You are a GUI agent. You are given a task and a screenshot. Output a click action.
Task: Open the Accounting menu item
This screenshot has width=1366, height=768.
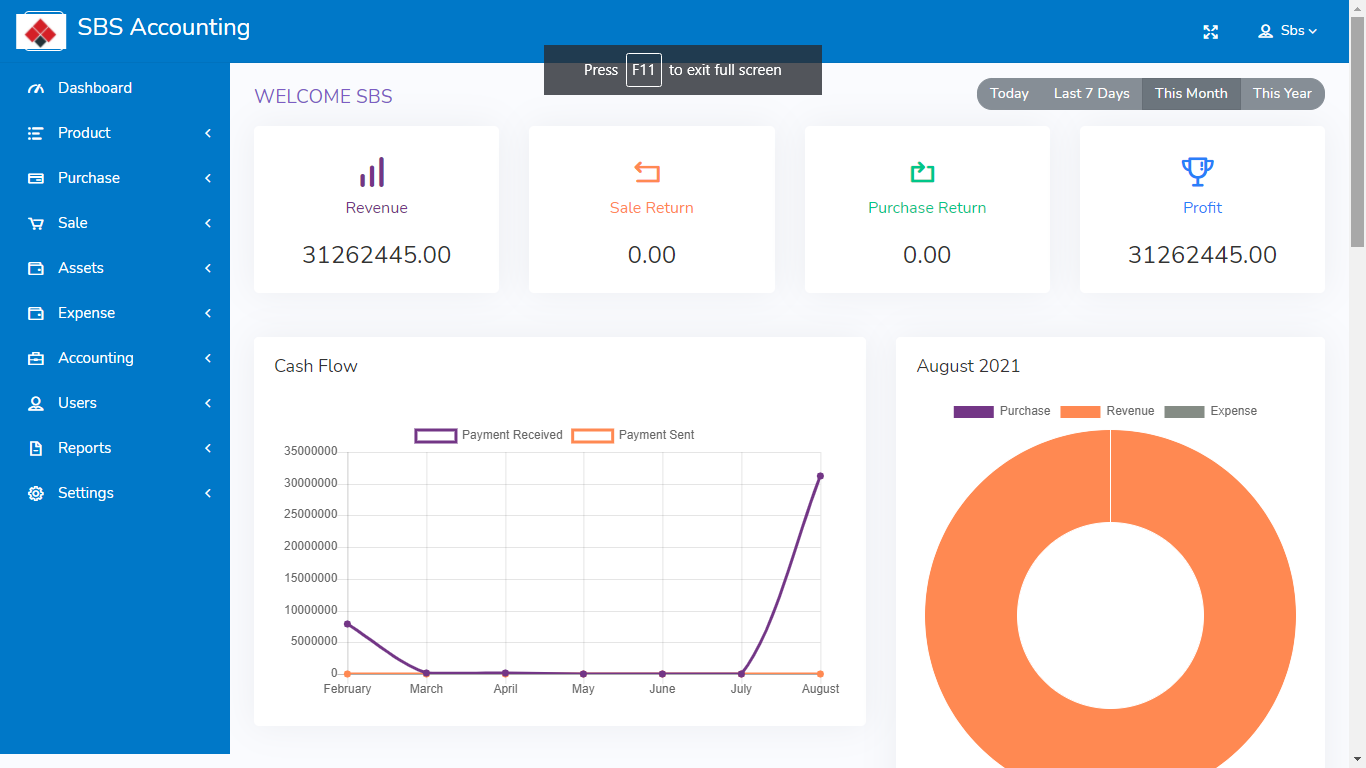(115, 358)
